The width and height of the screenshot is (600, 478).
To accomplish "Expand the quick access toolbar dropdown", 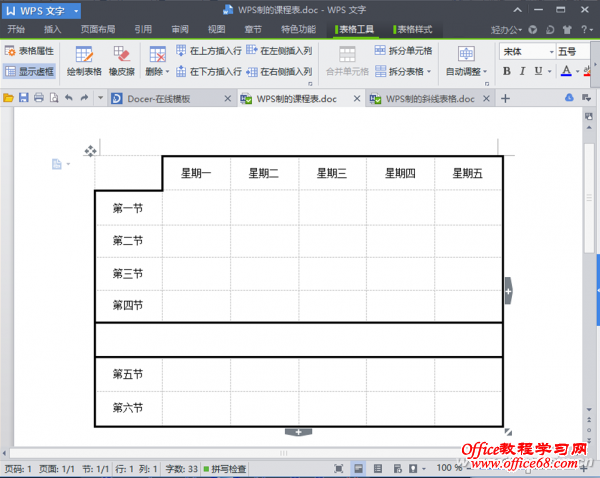I will [x=100, y=98].
